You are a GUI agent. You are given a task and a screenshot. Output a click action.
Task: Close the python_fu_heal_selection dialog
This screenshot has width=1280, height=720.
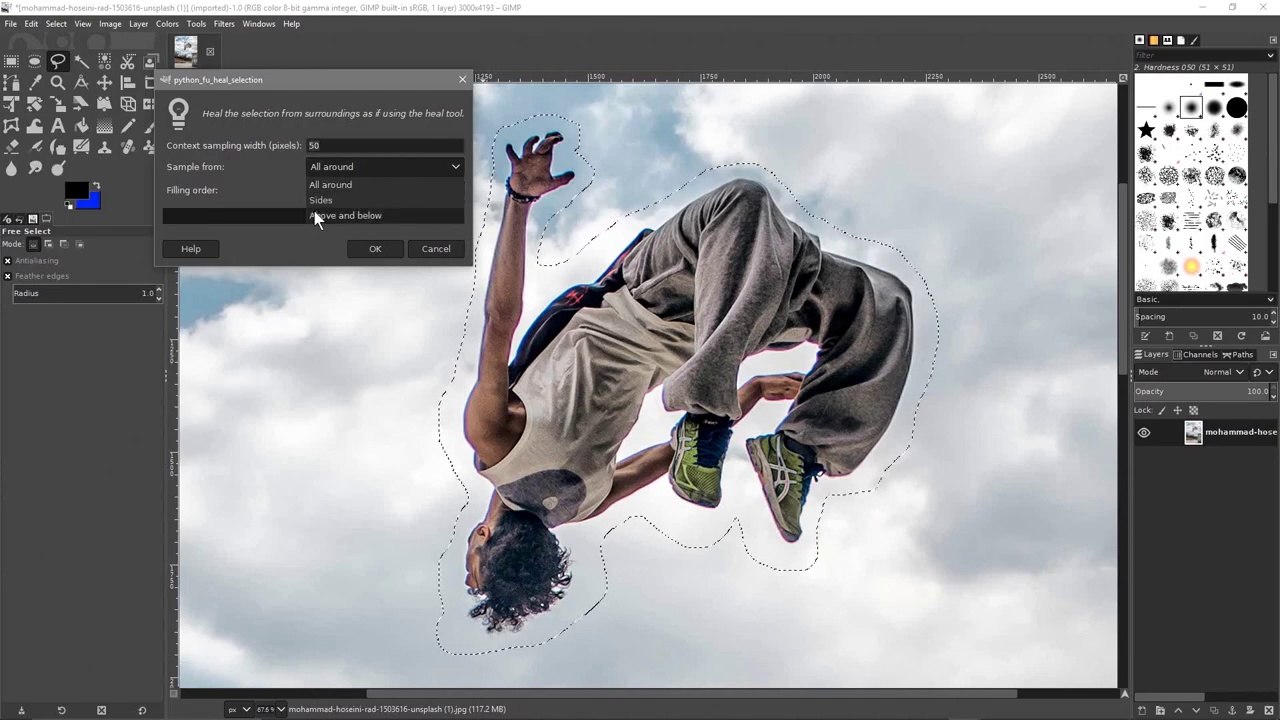coord(462,79)
